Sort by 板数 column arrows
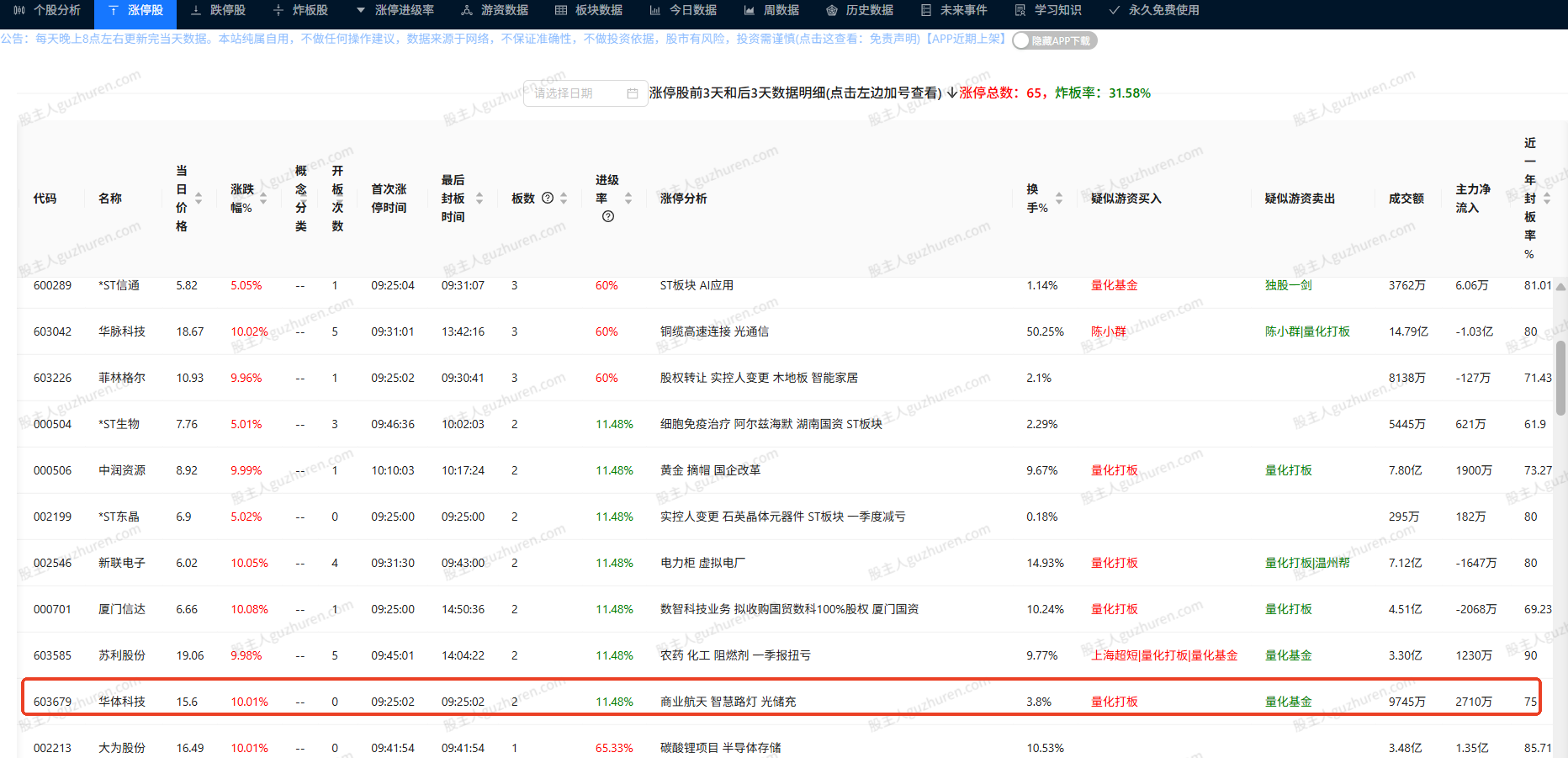 click(x=564, y=198)
